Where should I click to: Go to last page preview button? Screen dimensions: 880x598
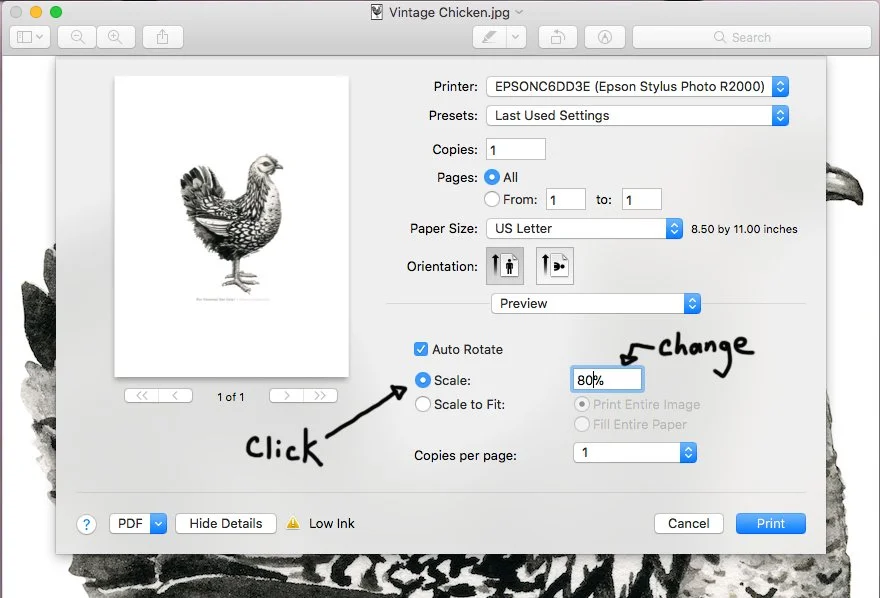[320, 395]
